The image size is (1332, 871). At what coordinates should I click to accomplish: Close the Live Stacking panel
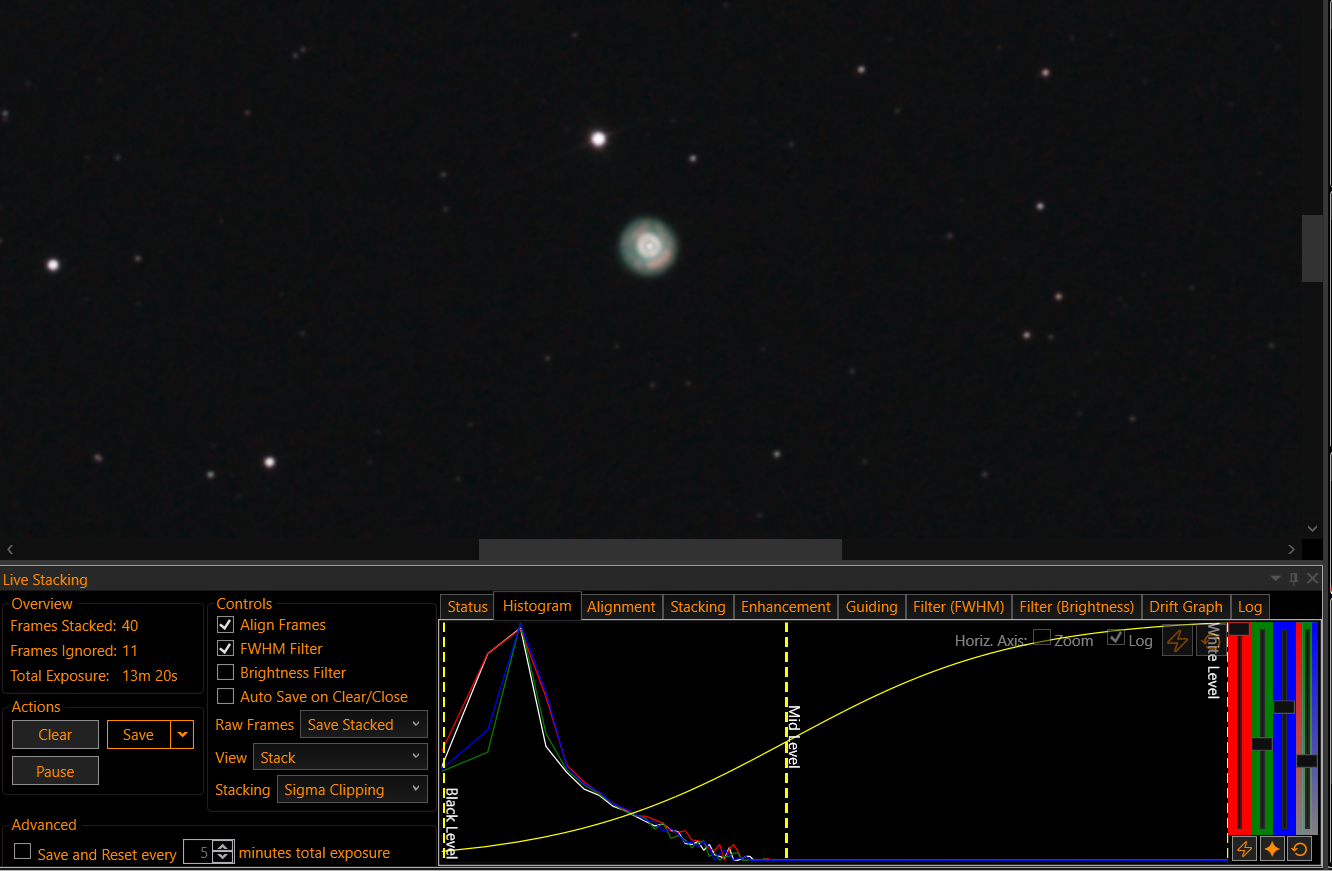[x=1313, y=579]
